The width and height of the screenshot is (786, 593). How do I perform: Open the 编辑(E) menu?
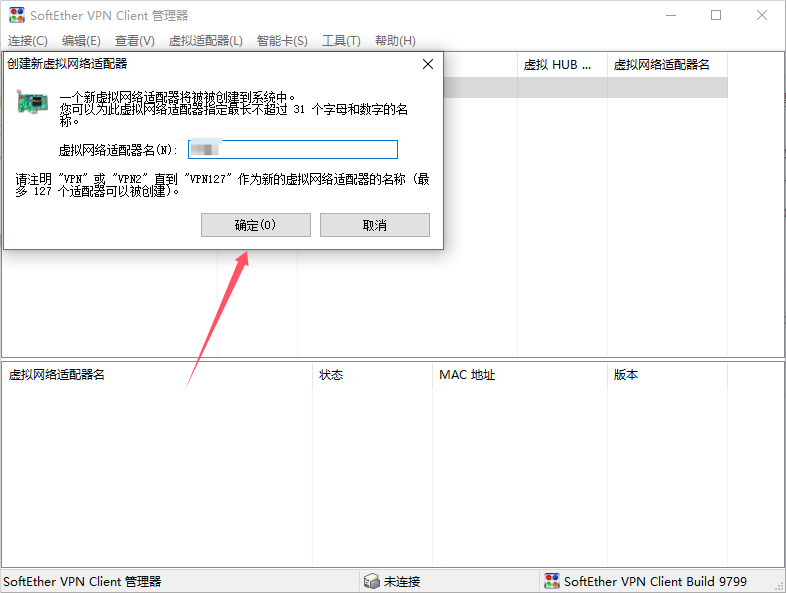(81, 41)
